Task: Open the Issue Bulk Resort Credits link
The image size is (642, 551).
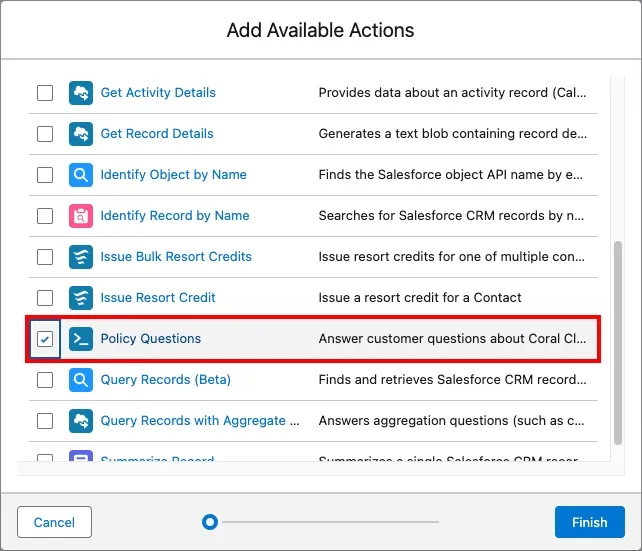Action: tap(176, 257)
